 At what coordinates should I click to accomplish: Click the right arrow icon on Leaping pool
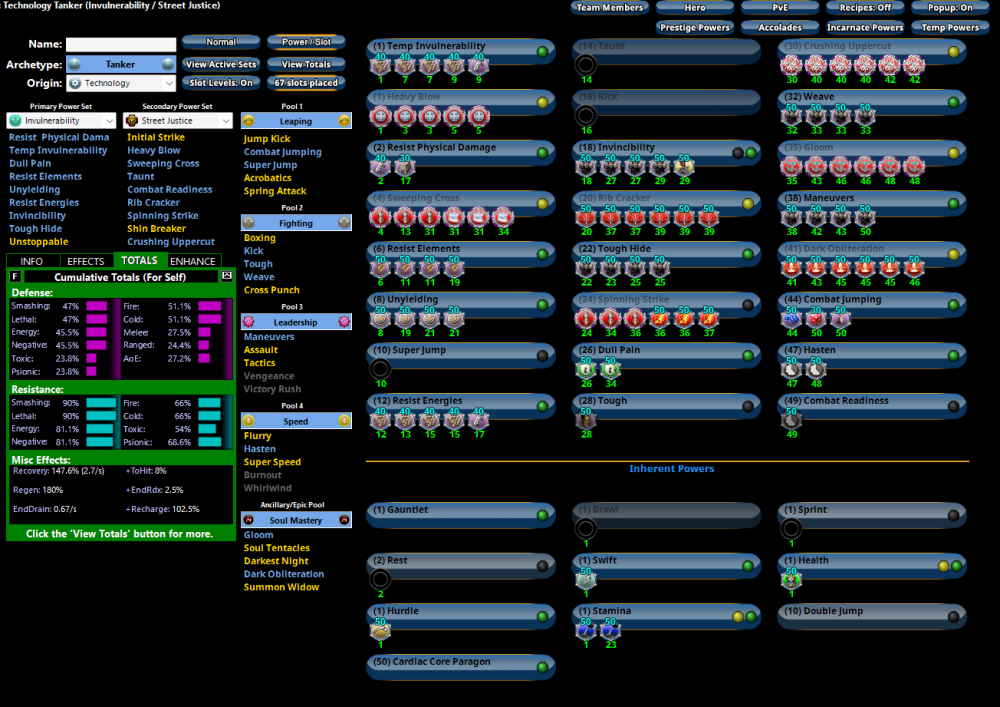344,121
